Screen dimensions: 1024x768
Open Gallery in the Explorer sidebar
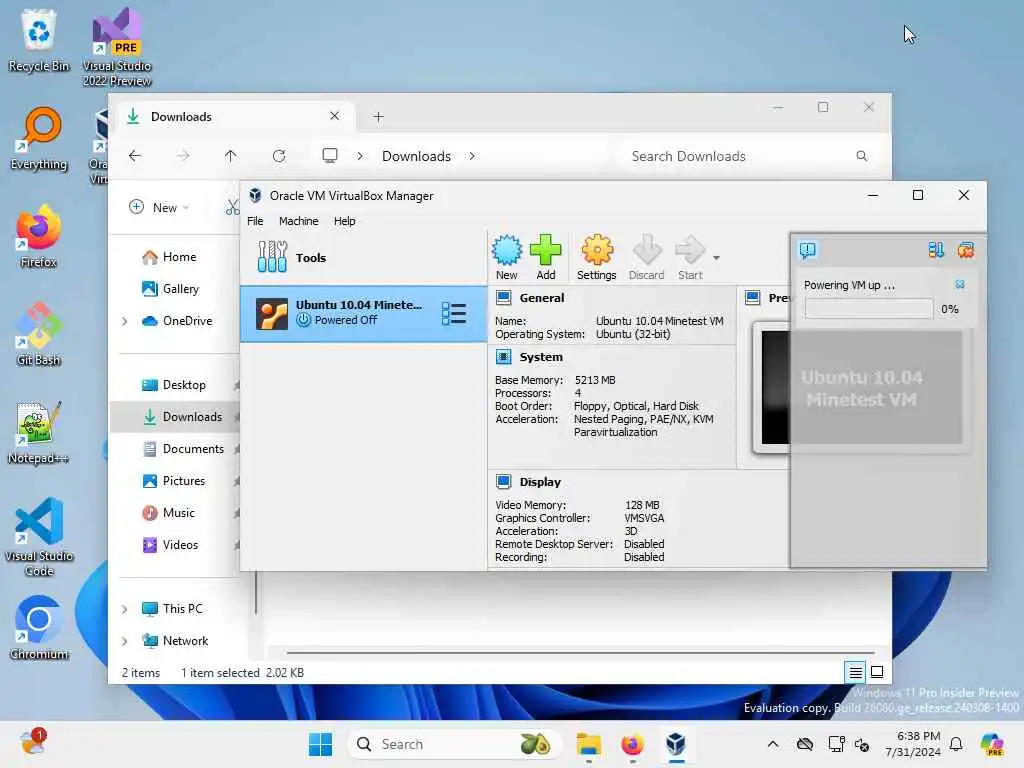point(180,289)
